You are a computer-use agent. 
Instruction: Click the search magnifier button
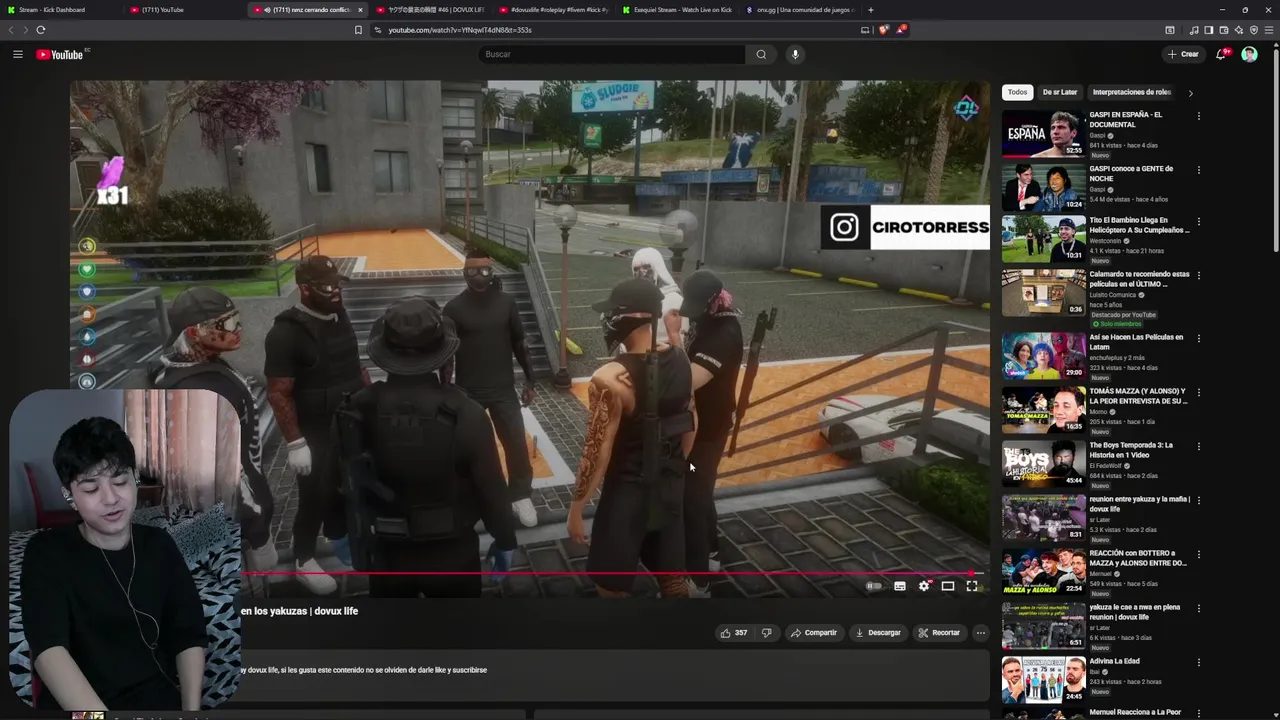(761, 54)
